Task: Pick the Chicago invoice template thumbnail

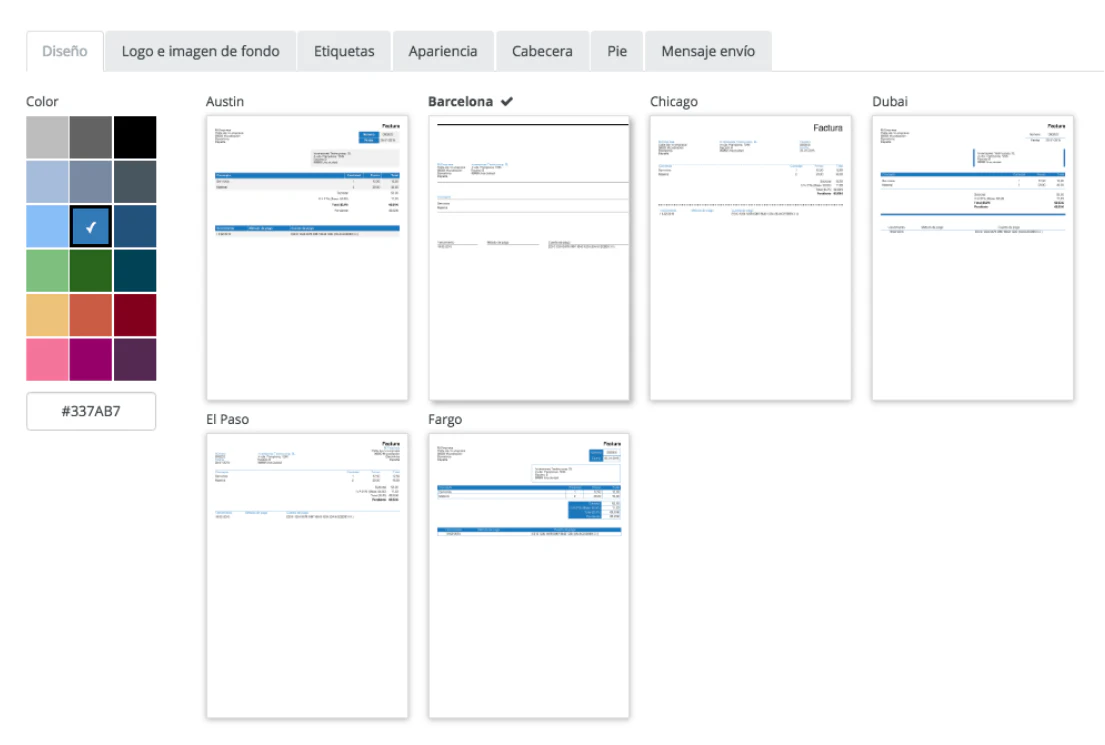Action: pyautogui.click(x=750, y=257)
